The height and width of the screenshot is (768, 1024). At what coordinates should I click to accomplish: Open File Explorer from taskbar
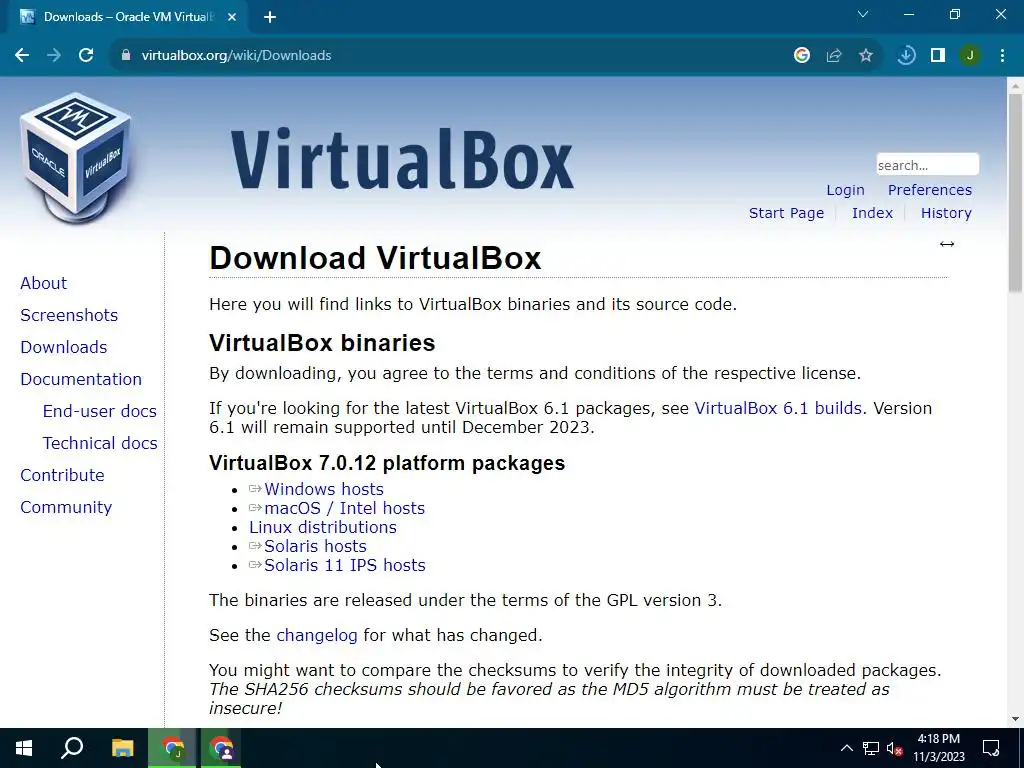tap(122, 748)
